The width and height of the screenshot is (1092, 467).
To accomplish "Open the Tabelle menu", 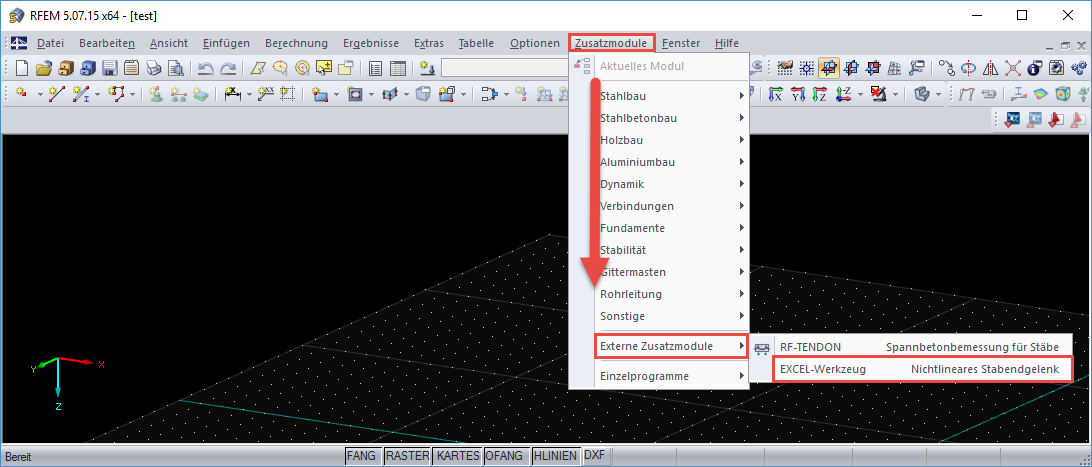I will pyautogui.click(x=476, y=43).
